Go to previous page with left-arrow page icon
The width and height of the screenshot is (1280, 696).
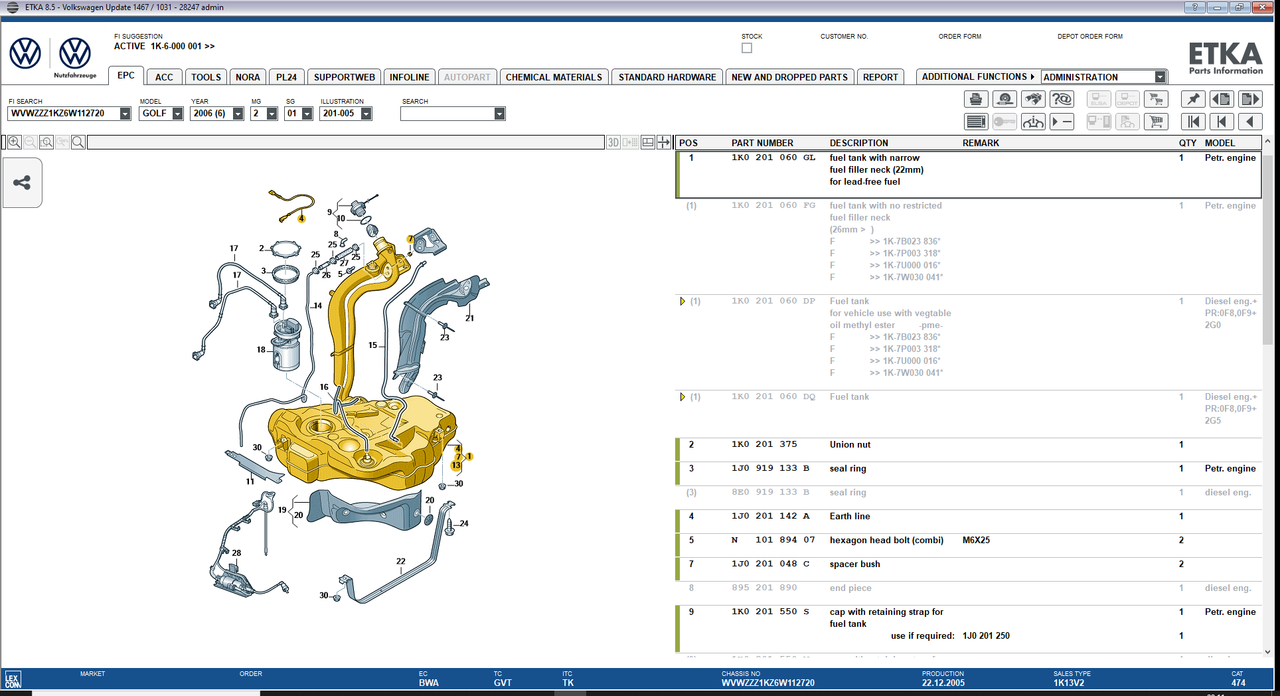click(1221, 99)
